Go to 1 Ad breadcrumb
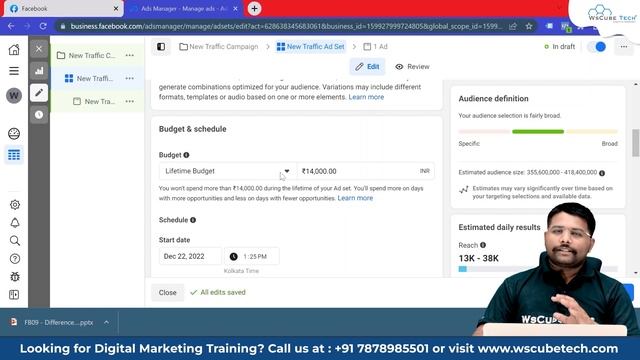The height and width of the screenshot is (360, 640). 376,47
